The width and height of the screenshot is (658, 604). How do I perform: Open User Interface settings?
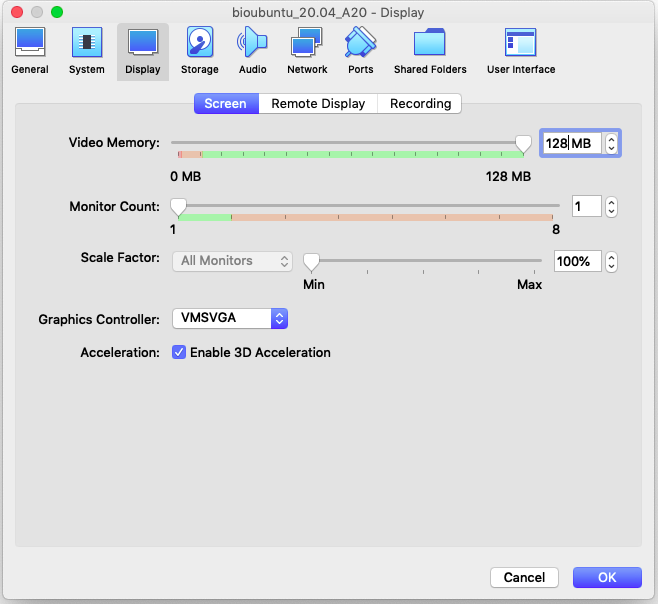(x=521, y=51)
